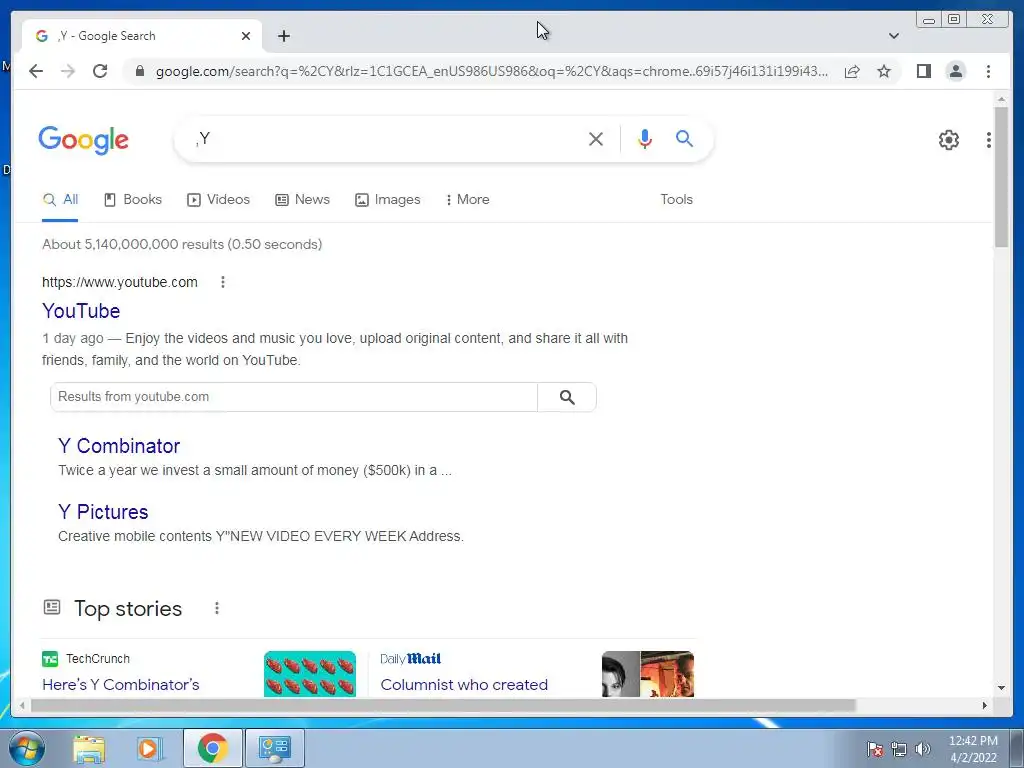Switch to the Videos tab
Image resolution: width=1024 pixels, height=768 pixels.
click(x=218, y=200)
